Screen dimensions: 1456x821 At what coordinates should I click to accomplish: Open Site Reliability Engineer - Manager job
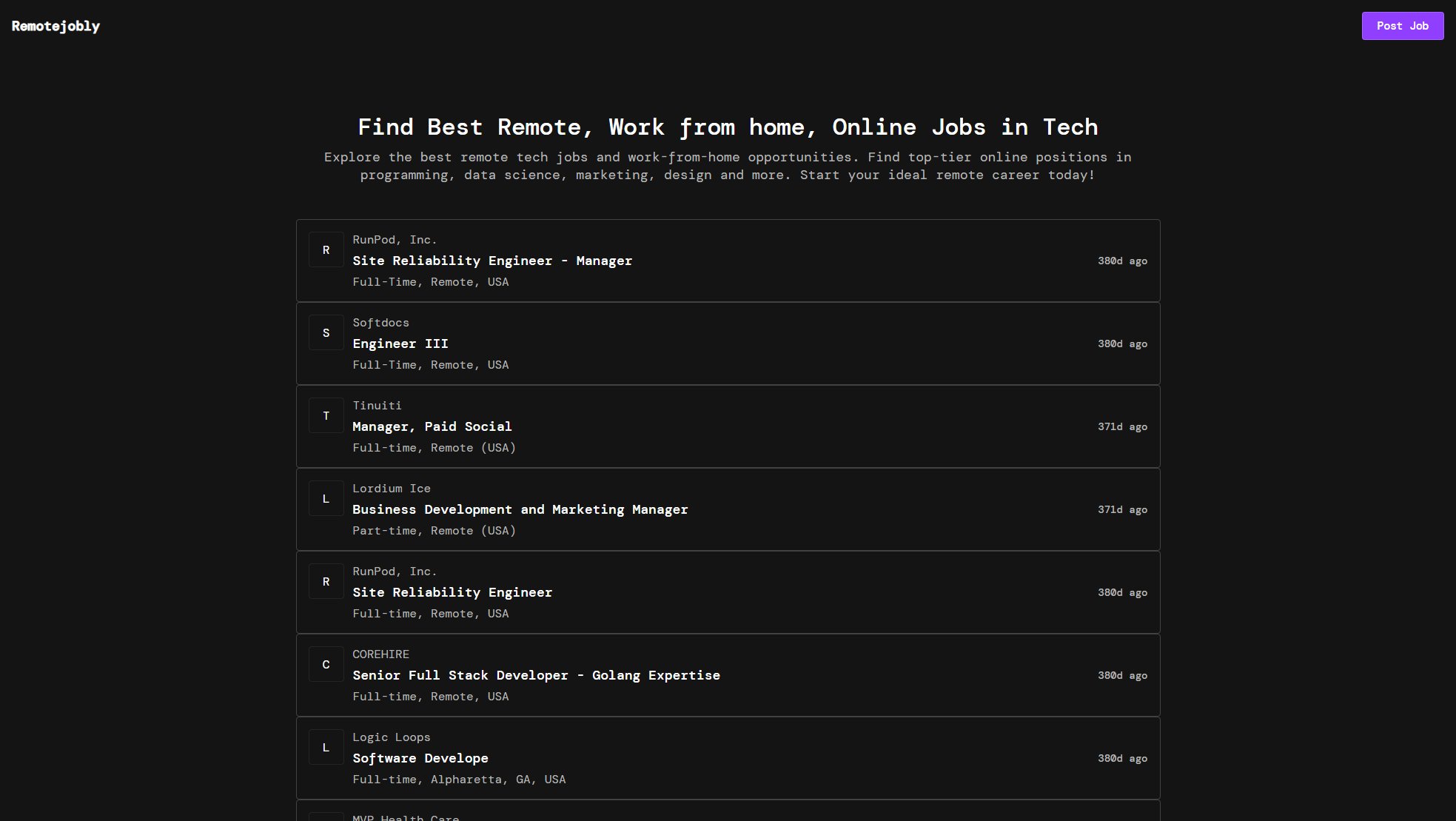[x=492, y=261]
